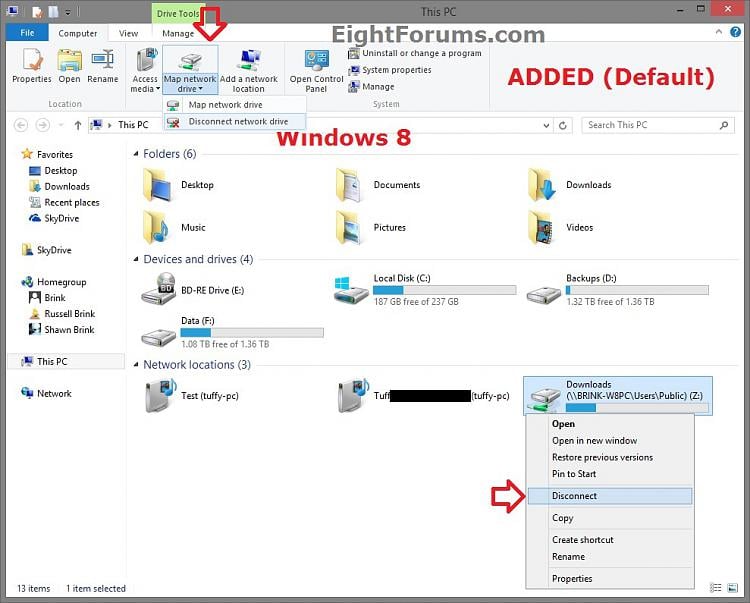
Task: Select Favorites in the navigation pane
Action: click(47, 154)
